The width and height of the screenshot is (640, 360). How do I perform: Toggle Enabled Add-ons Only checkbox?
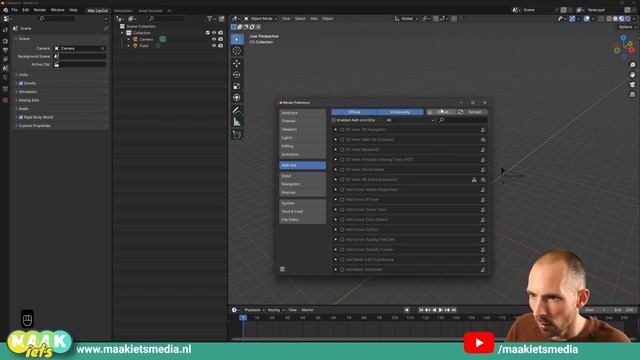(x=334, y=120)
